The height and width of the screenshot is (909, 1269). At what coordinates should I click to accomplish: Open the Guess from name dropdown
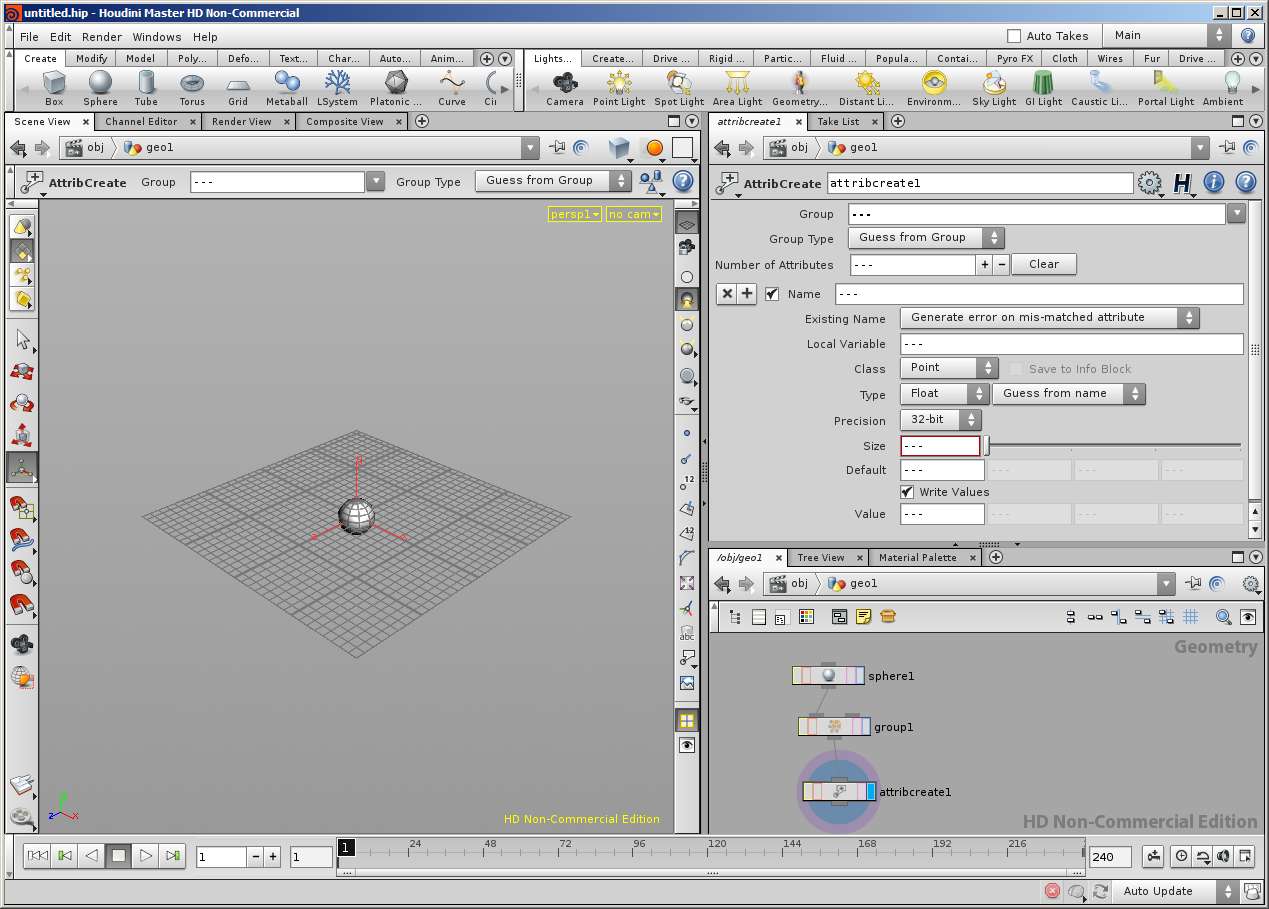[1069, 394]
